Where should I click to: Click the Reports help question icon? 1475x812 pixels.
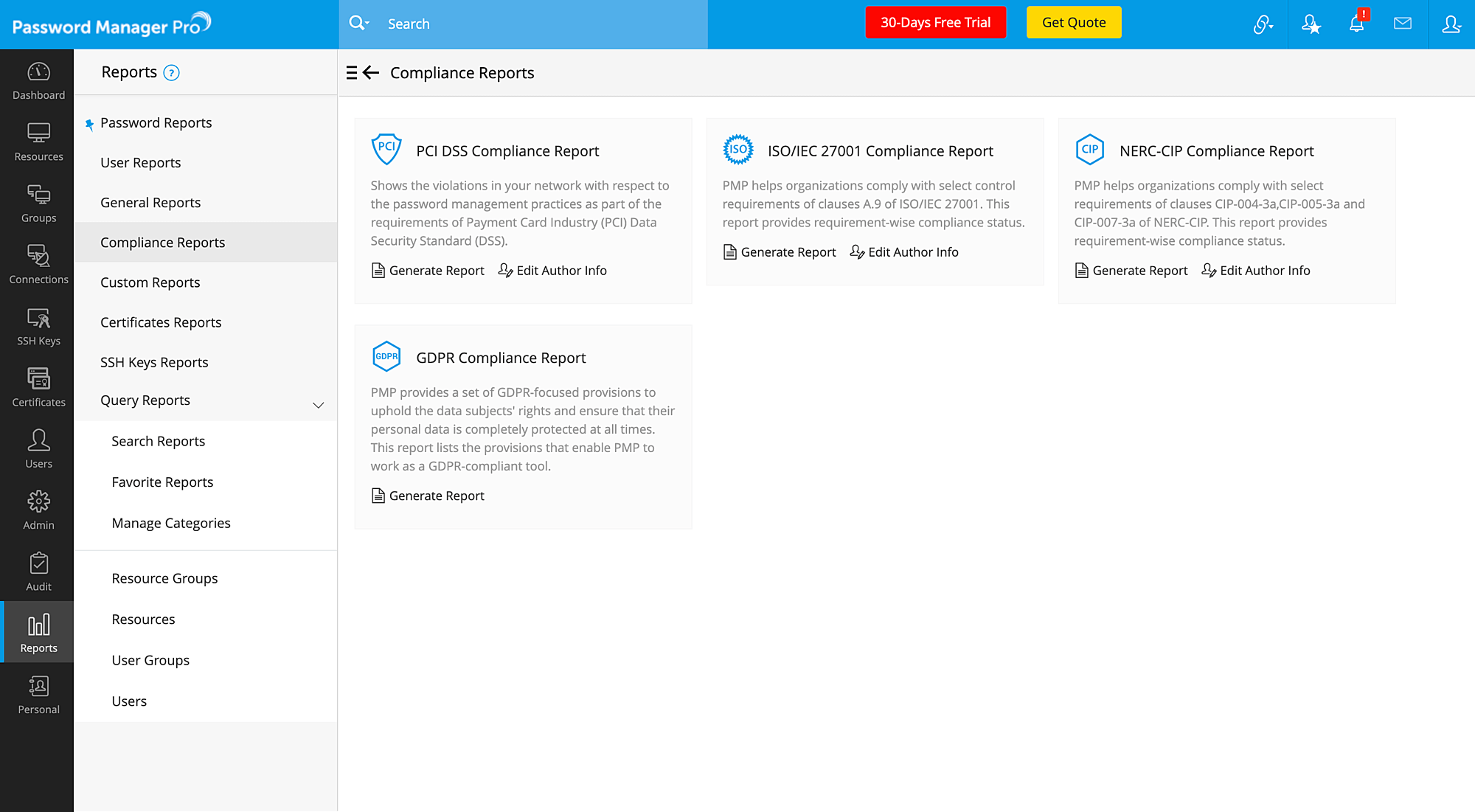[171, 72]
